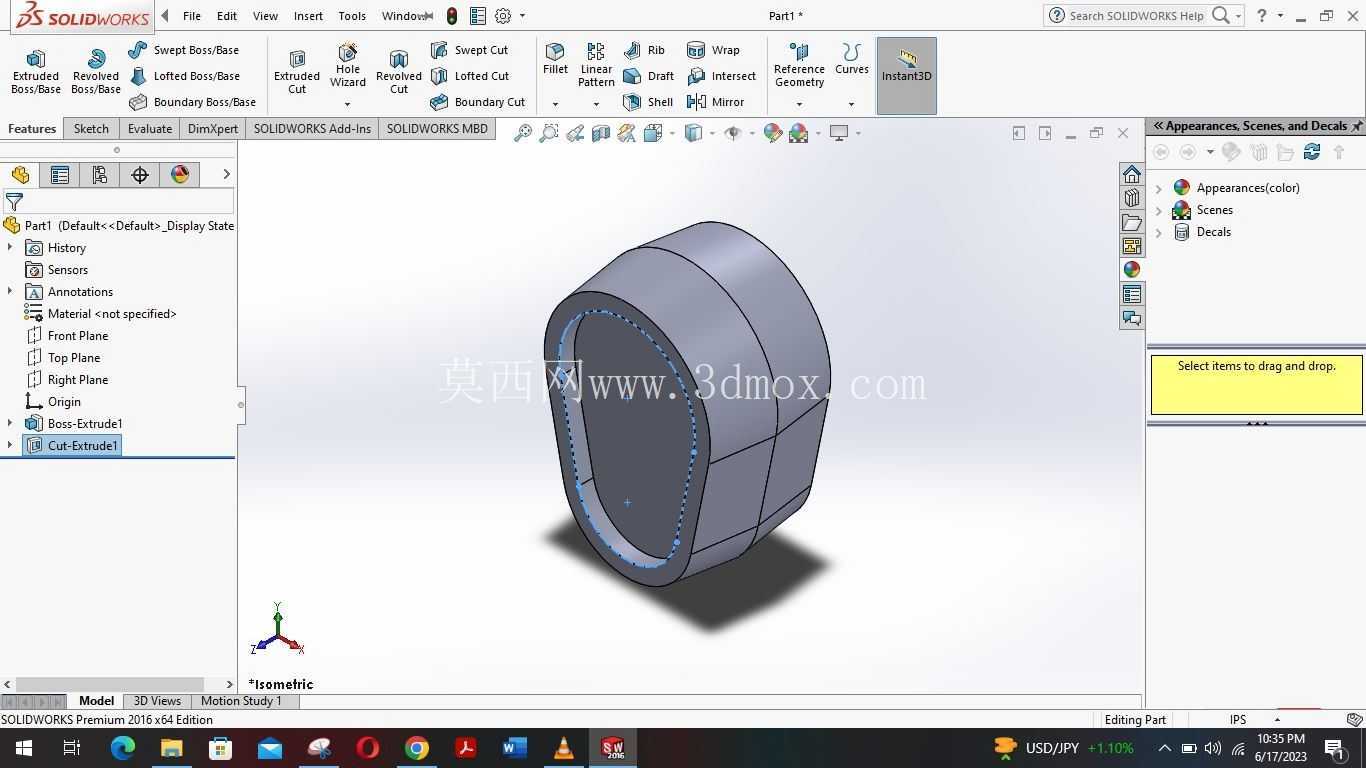The image size is (1366, 768).
Task: Pin the Appearances, Scenes, and Decals panel
Action: point(1357,126)
